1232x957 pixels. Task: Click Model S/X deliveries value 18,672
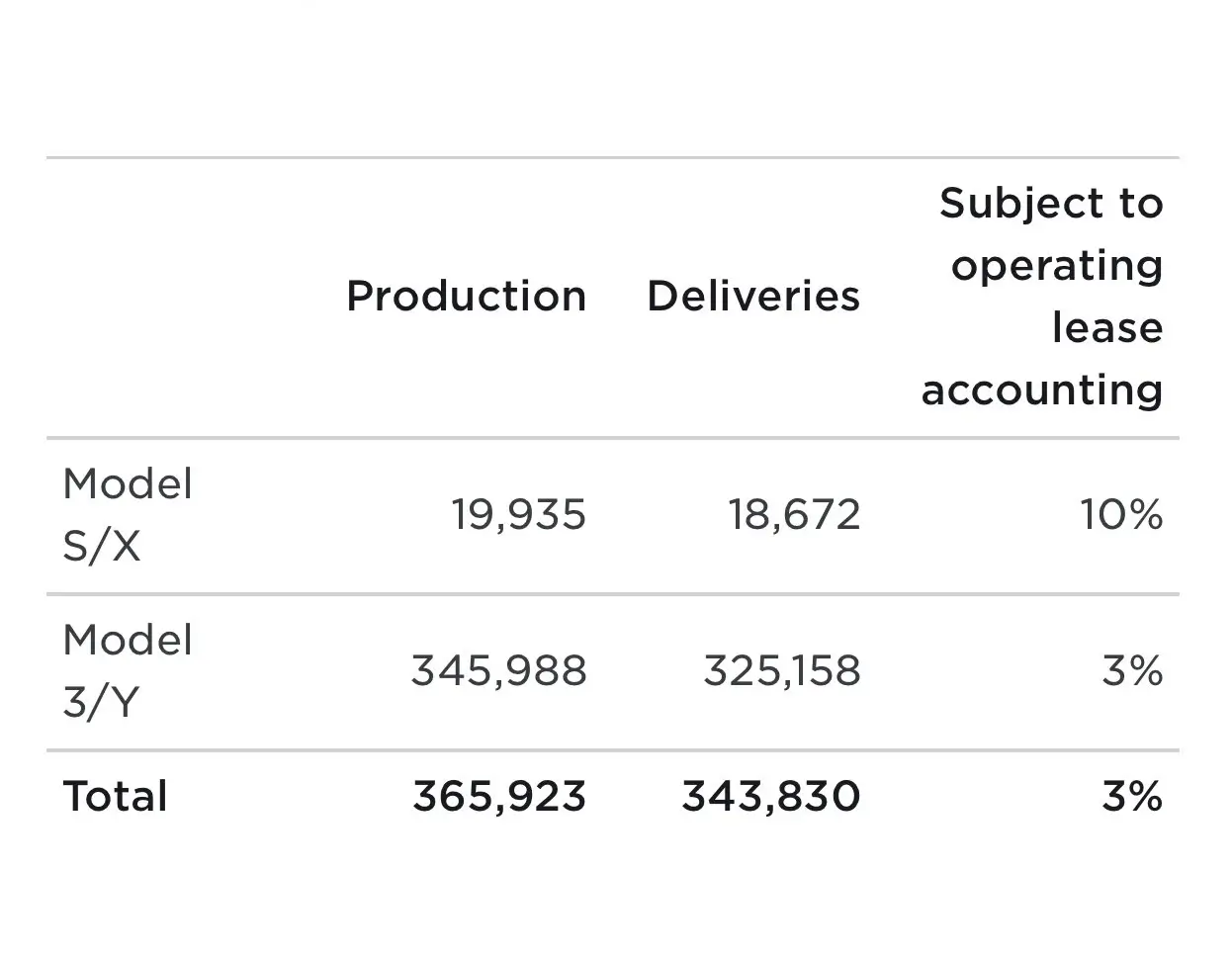coord(795,514)
